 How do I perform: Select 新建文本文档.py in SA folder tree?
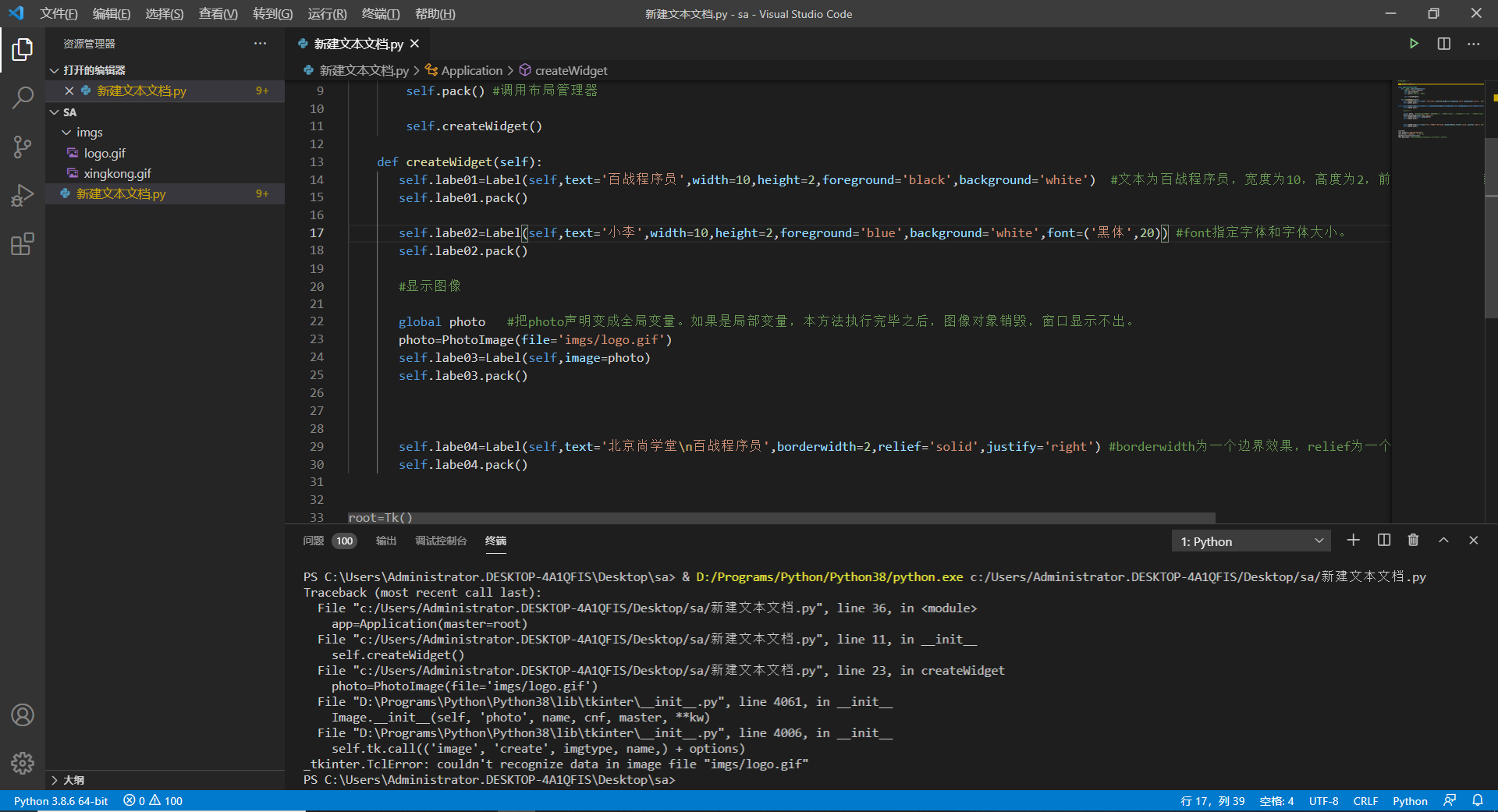(165, 193)
